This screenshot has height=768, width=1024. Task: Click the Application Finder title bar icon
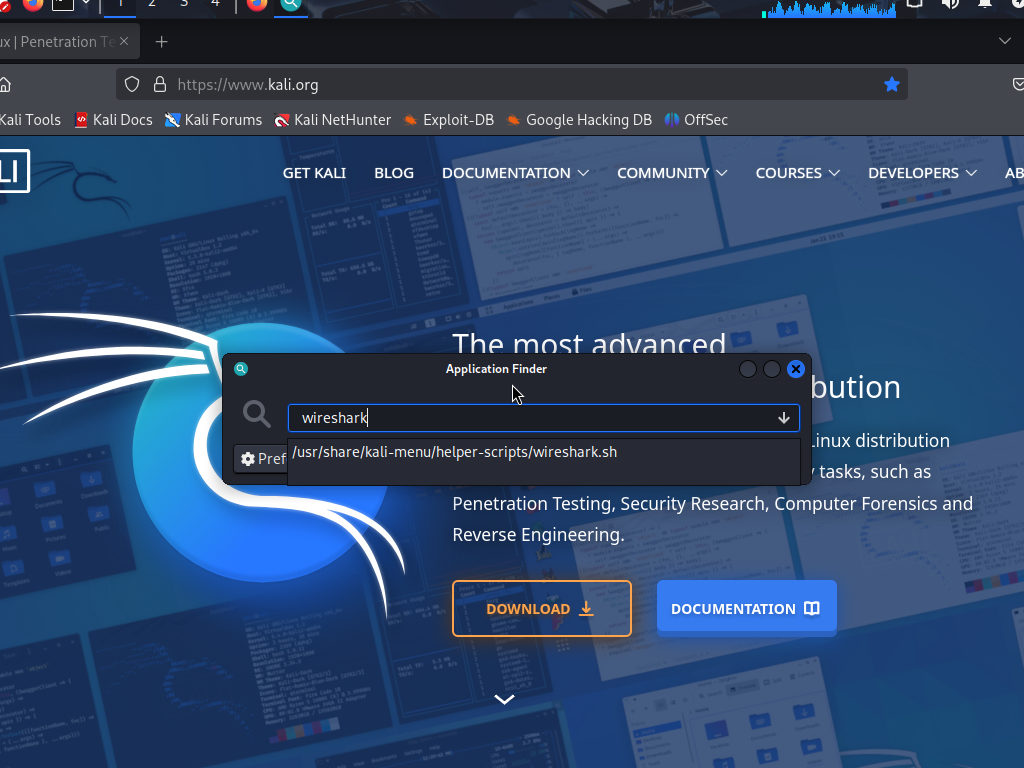click(241, 369)
